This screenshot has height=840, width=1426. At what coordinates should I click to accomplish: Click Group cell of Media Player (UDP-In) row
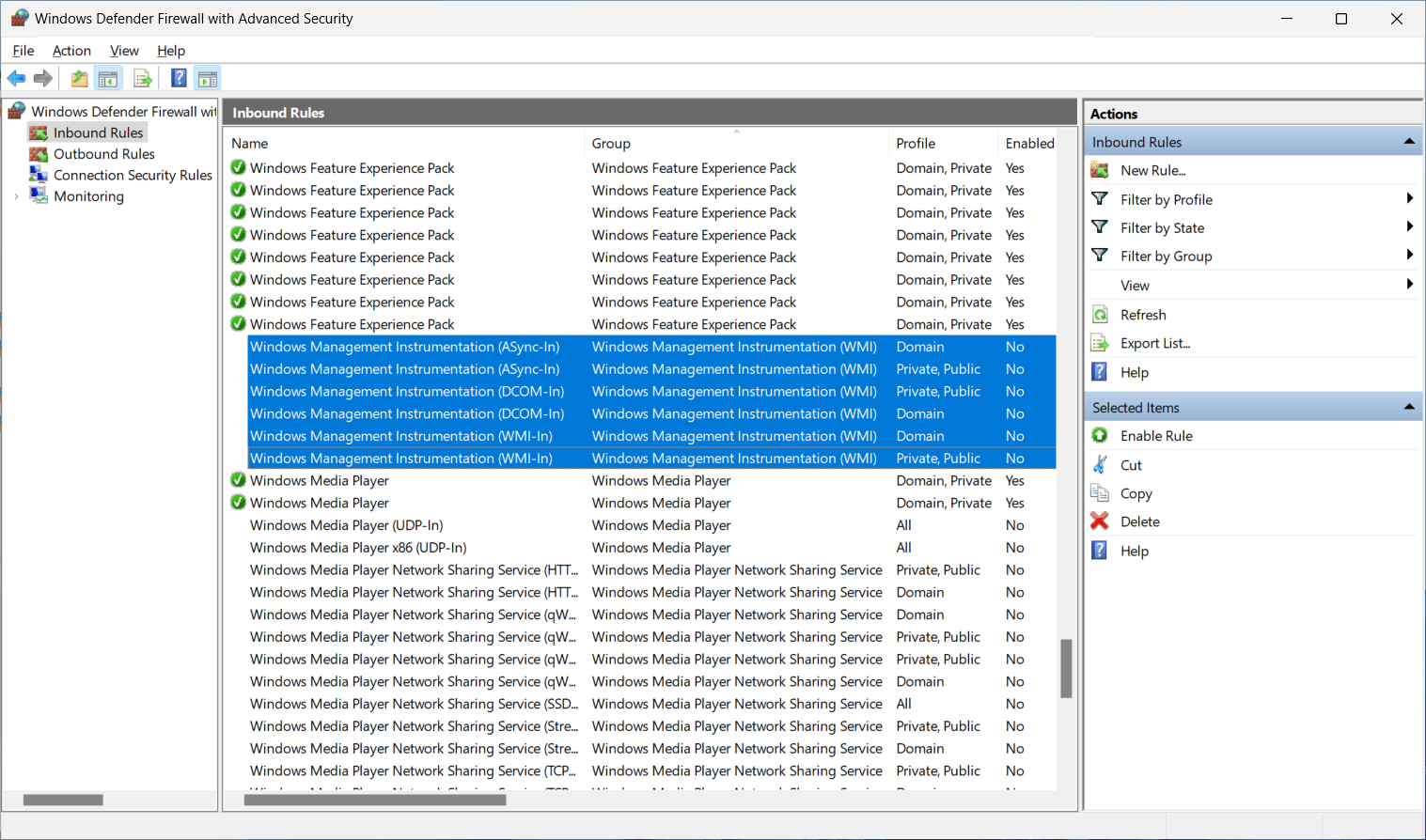click(x=661, y=525)
